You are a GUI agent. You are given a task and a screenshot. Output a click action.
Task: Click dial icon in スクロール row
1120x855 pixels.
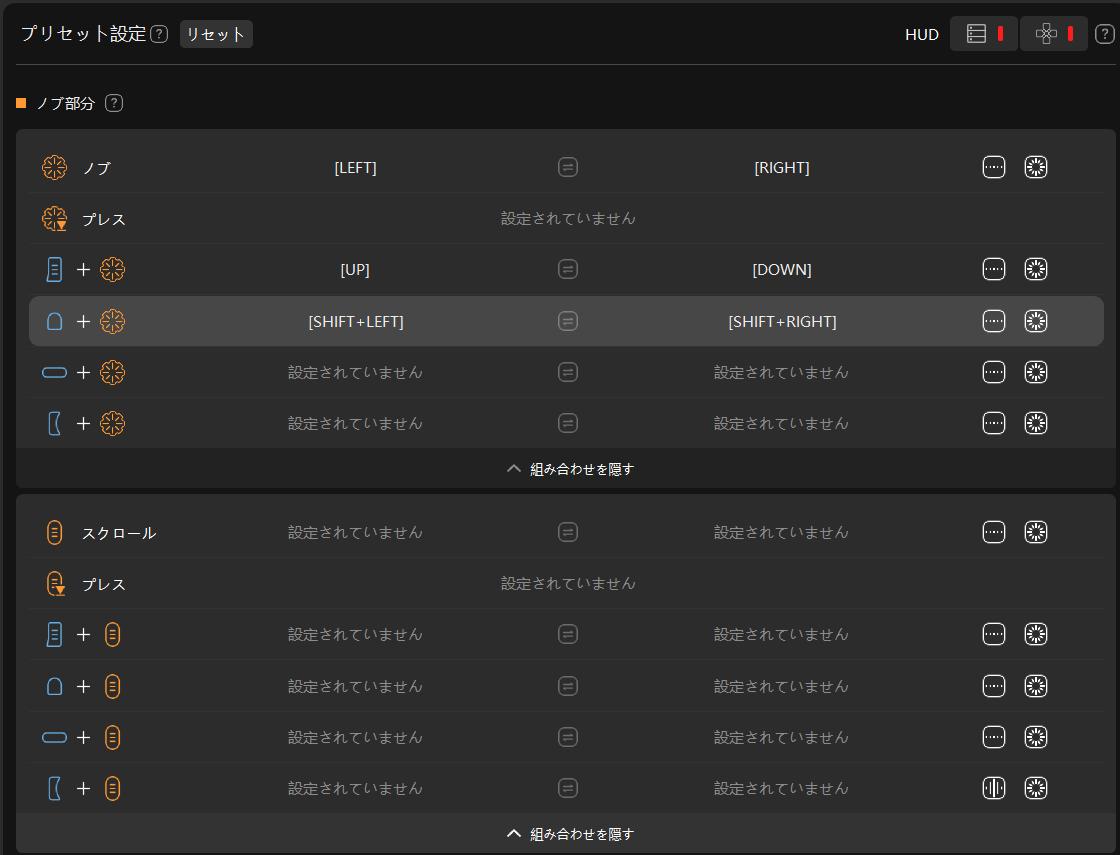pos(1036,533)
